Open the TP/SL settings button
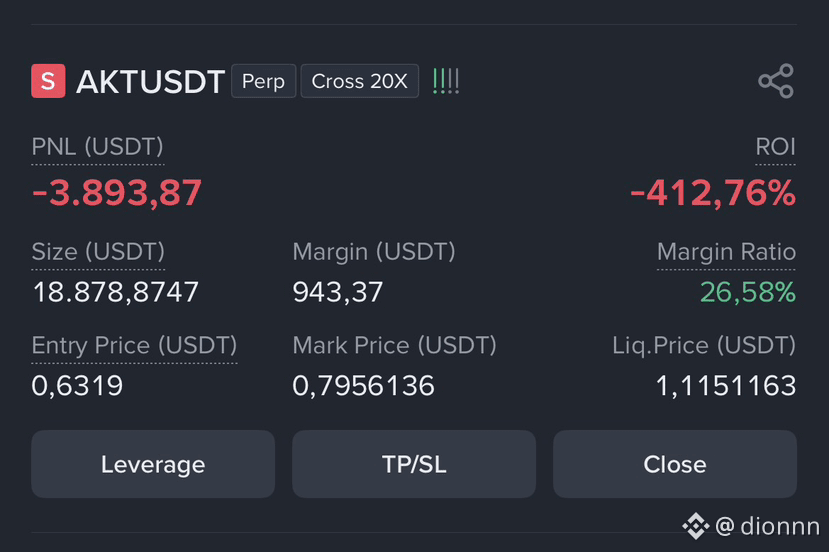 (x=414, y=464)
